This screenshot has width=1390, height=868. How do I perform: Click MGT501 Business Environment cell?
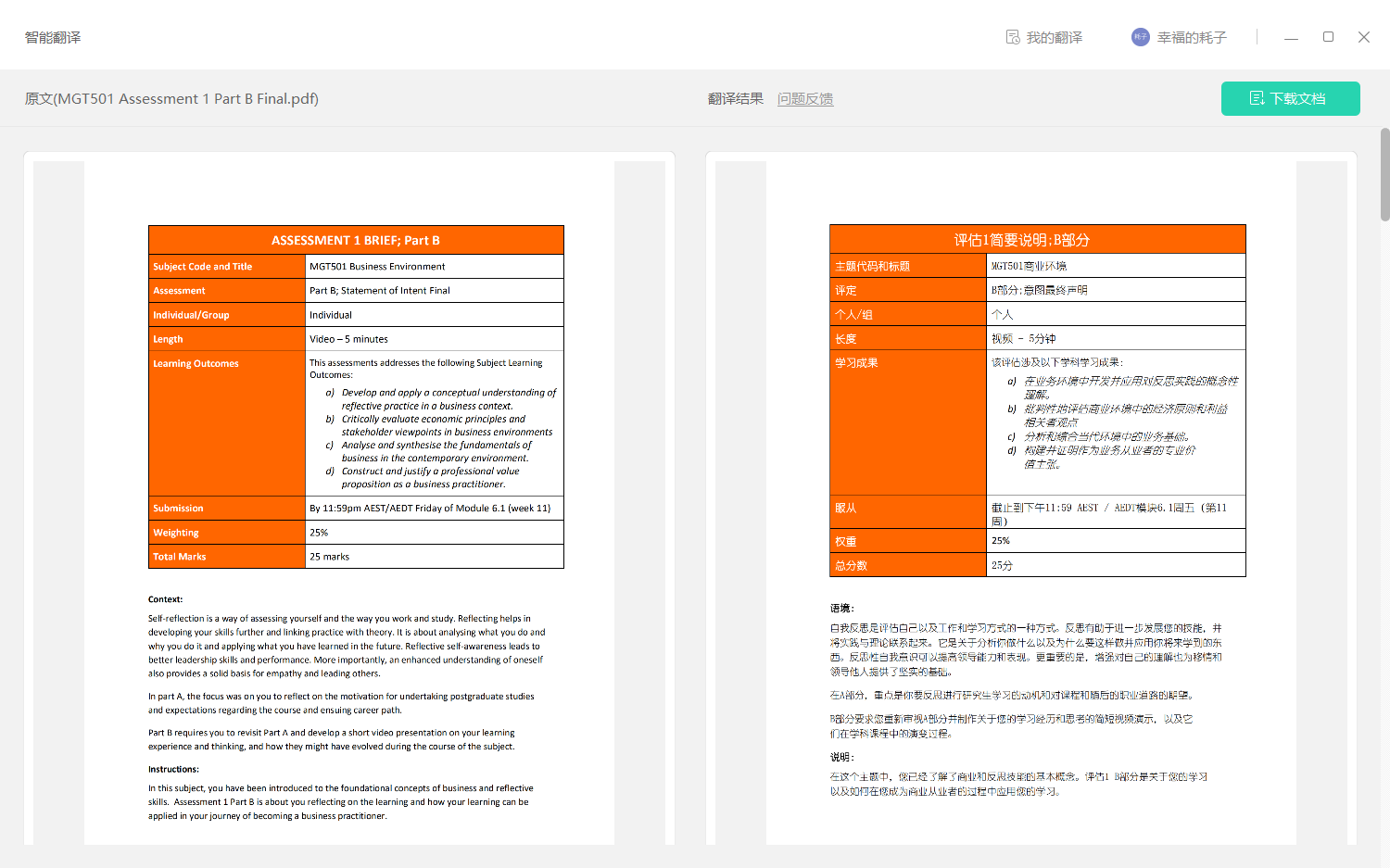pos(435,266)
